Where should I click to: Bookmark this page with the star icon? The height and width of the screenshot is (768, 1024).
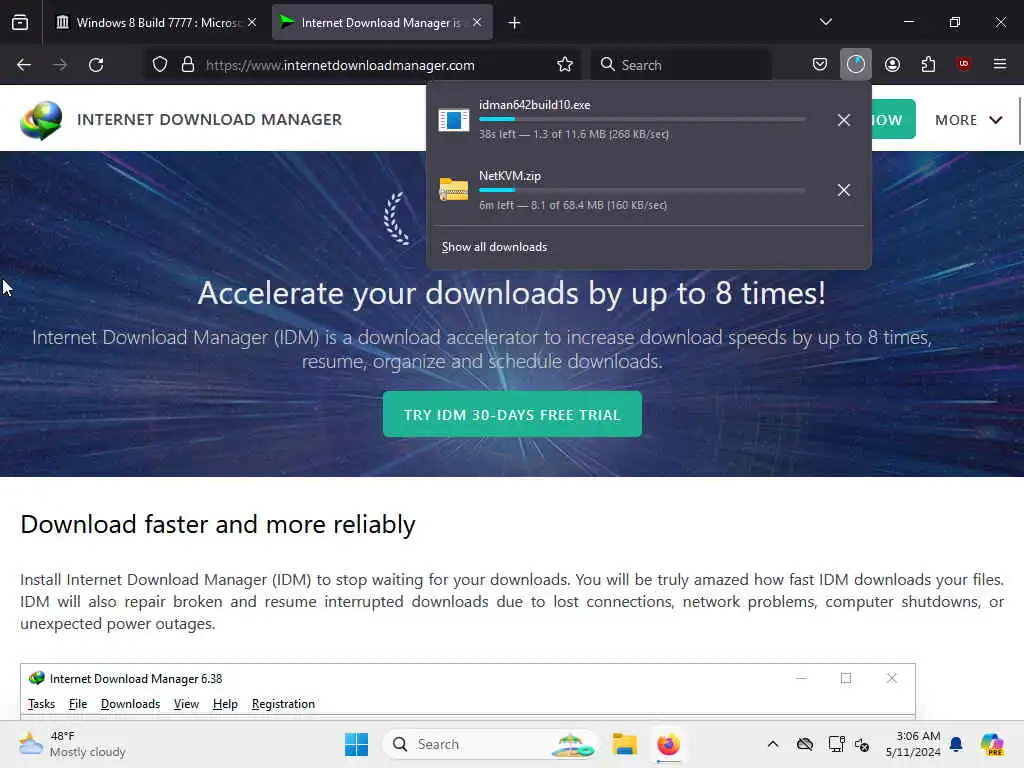pos(565,65)
